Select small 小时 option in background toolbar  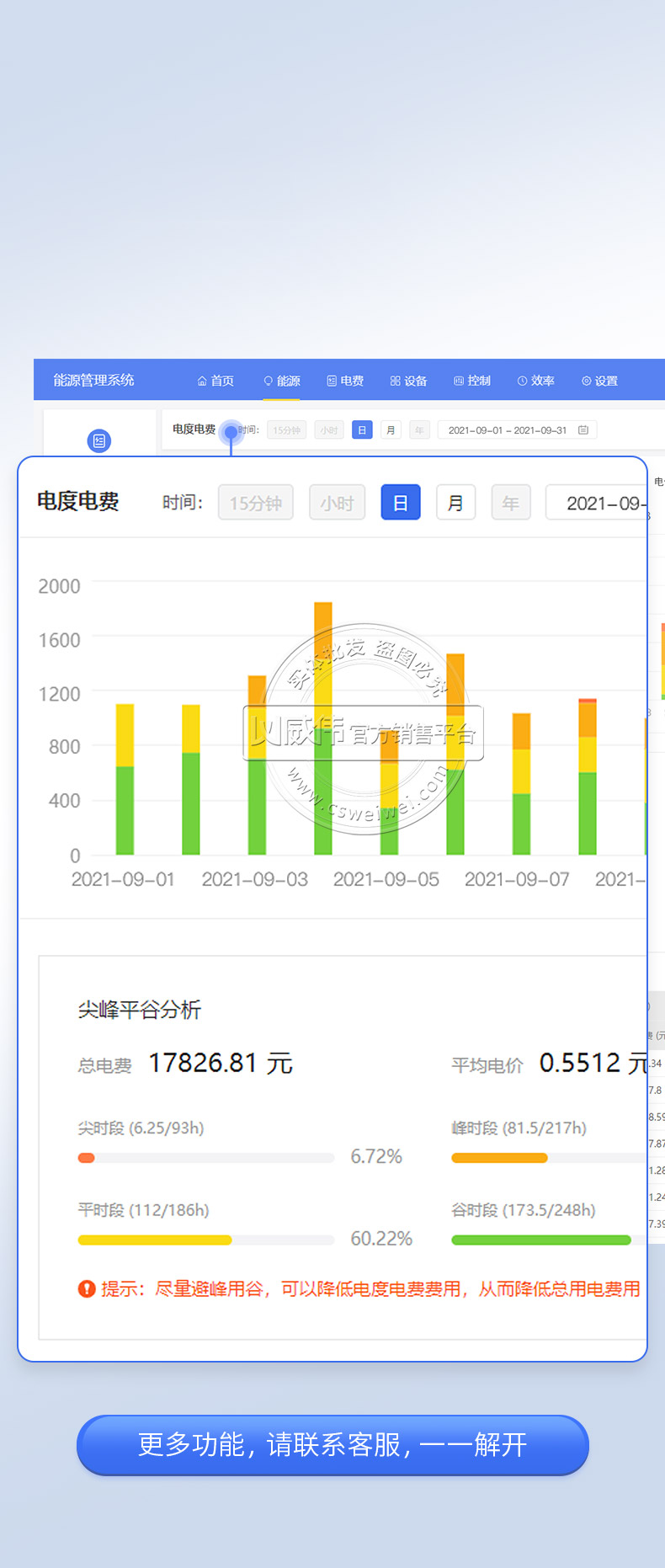(x=328, y=430)
